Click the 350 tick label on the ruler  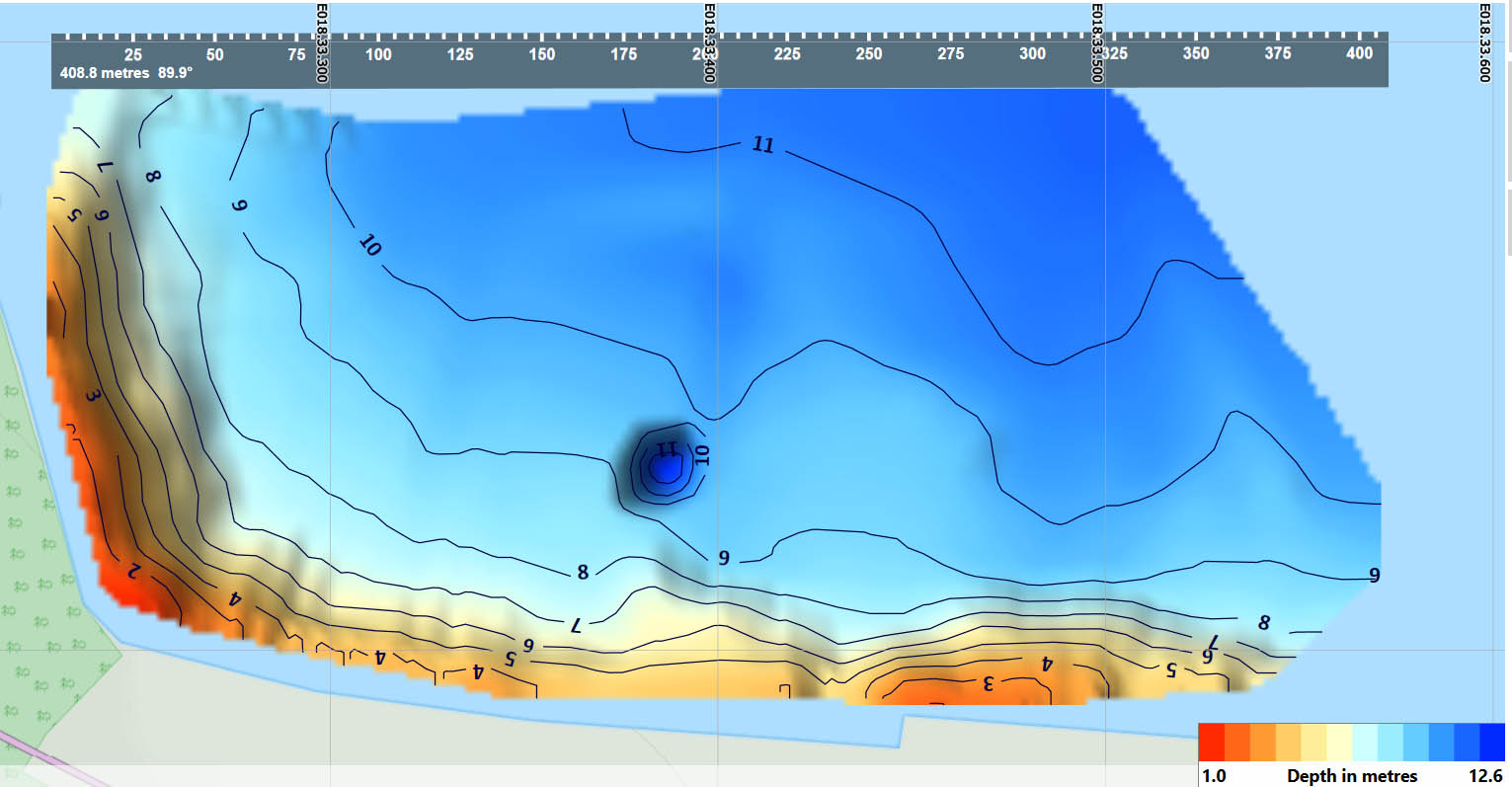[x=1196, y=54]
